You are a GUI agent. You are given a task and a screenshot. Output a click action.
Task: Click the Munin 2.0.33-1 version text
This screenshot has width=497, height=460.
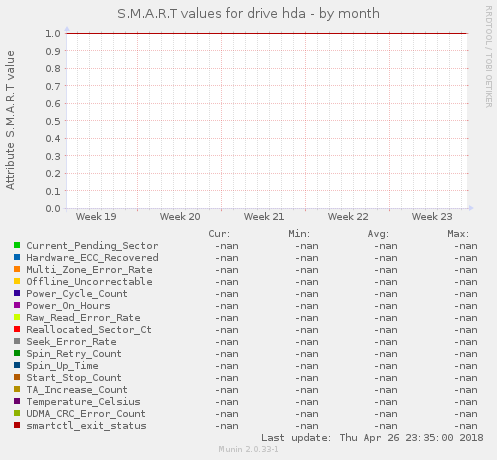click(x=248, y=449)
